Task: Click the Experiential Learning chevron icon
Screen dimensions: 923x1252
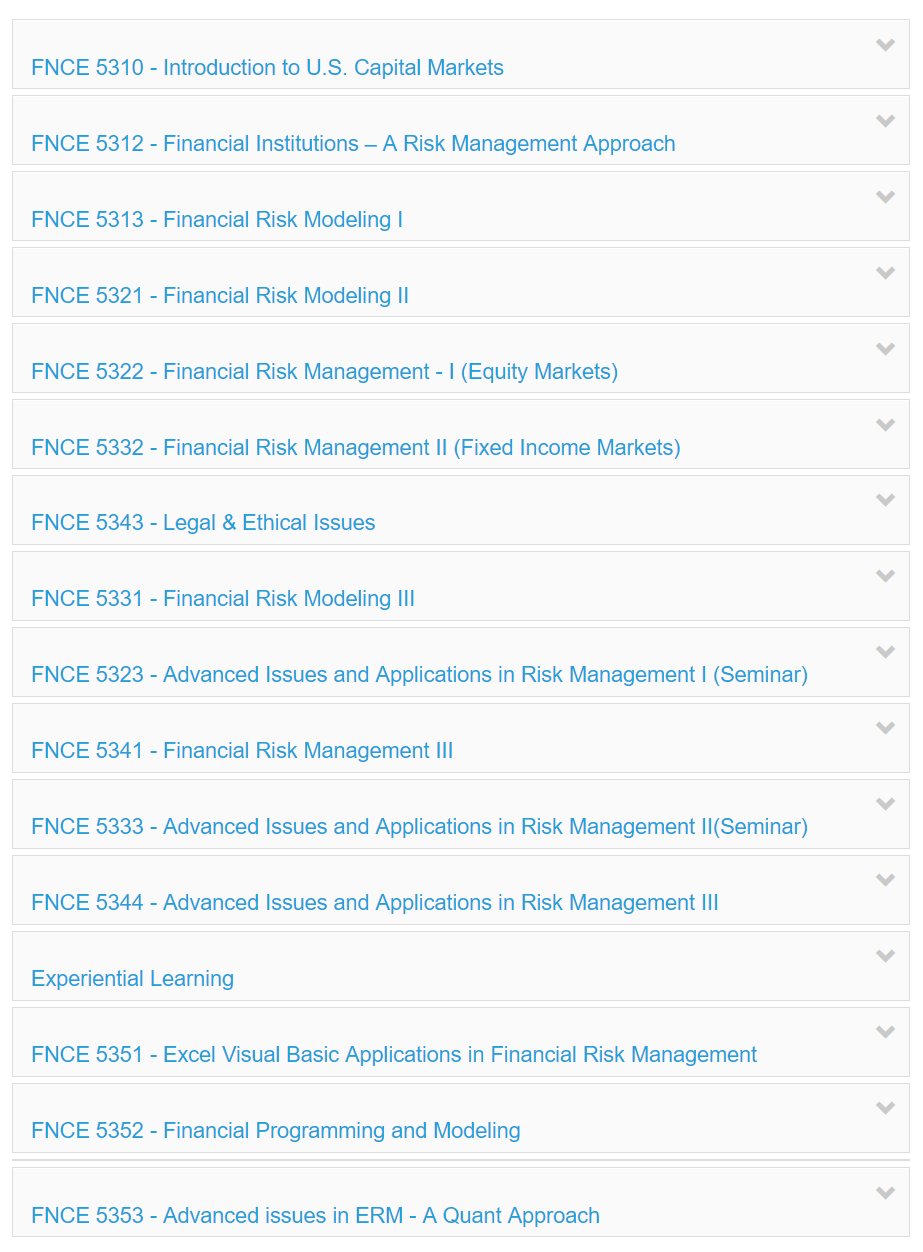Action: 885,956
